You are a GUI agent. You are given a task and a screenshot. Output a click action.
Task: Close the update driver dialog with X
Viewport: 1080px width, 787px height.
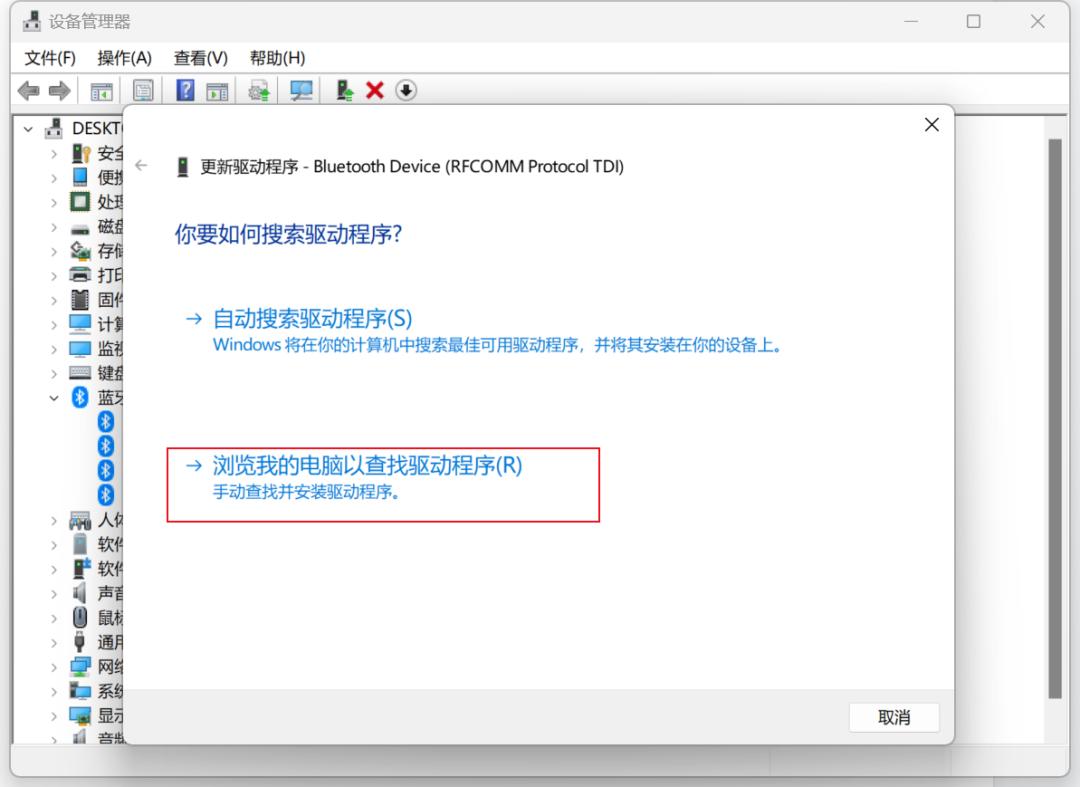(x=931, y=125)
